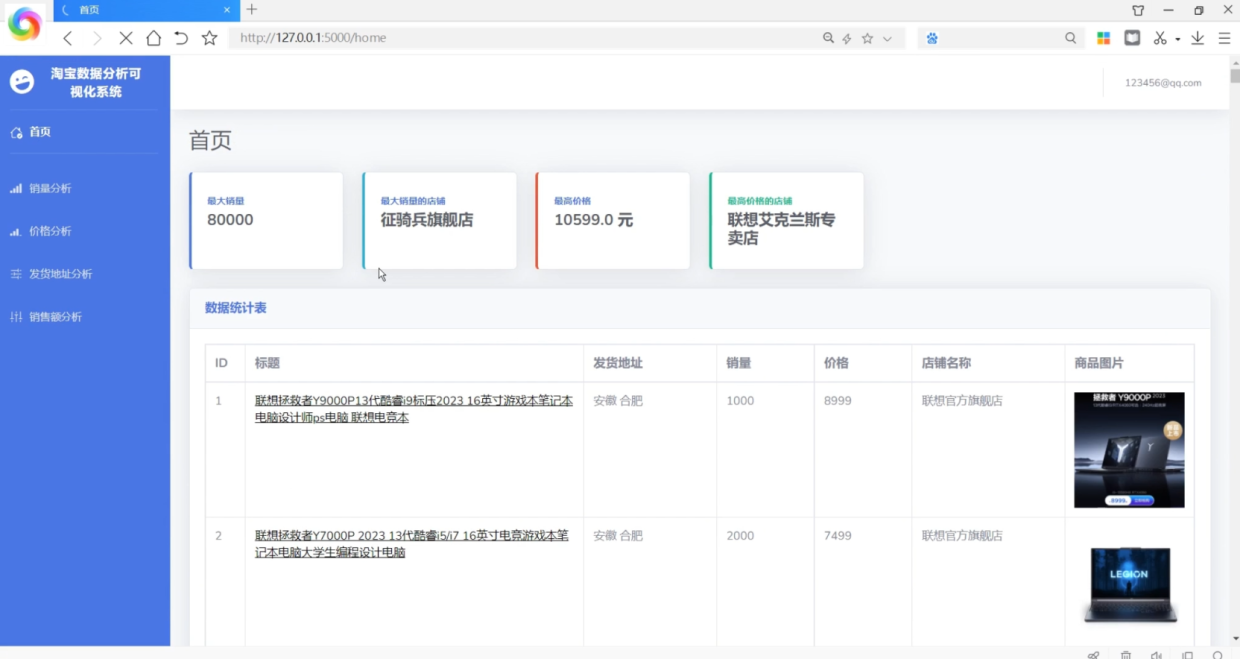Screen dimensions: 1240x659
Task: Close the 首页 browser tab
Action: (x=227, y=10)
